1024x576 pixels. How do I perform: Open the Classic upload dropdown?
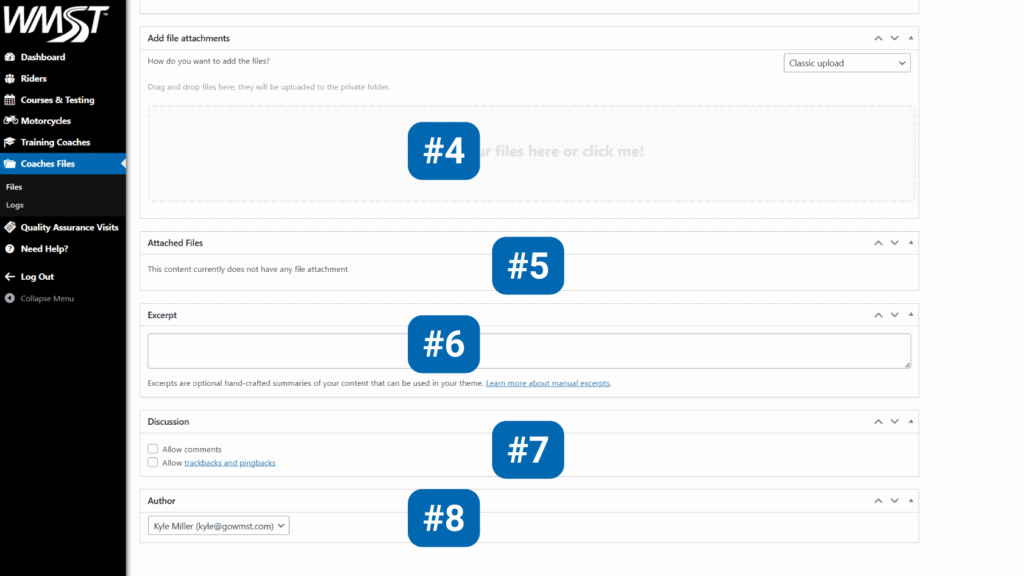[x=846, y=63]
